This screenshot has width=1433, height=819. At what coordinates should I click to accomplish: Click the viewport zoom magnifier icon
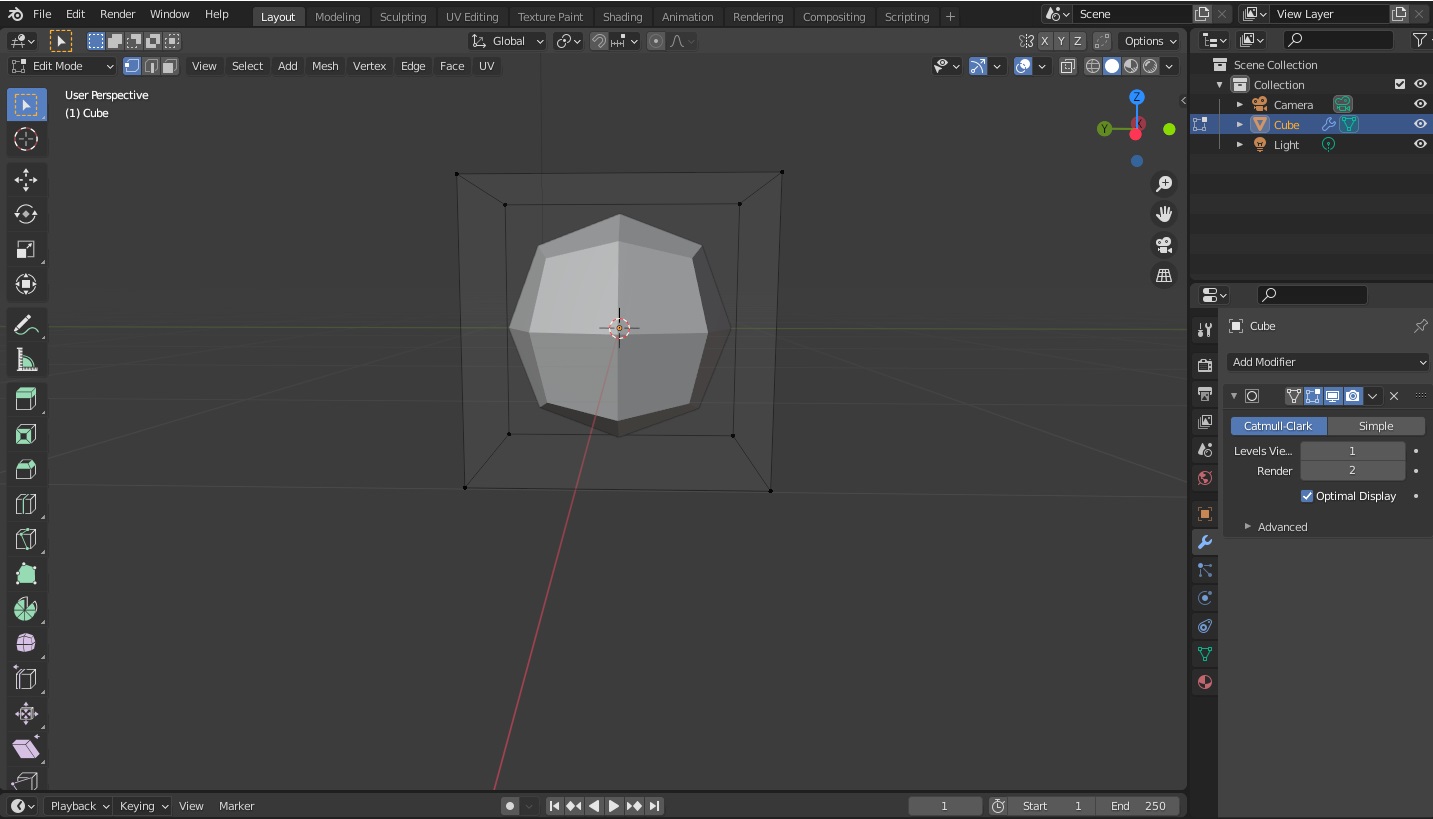1164,184
